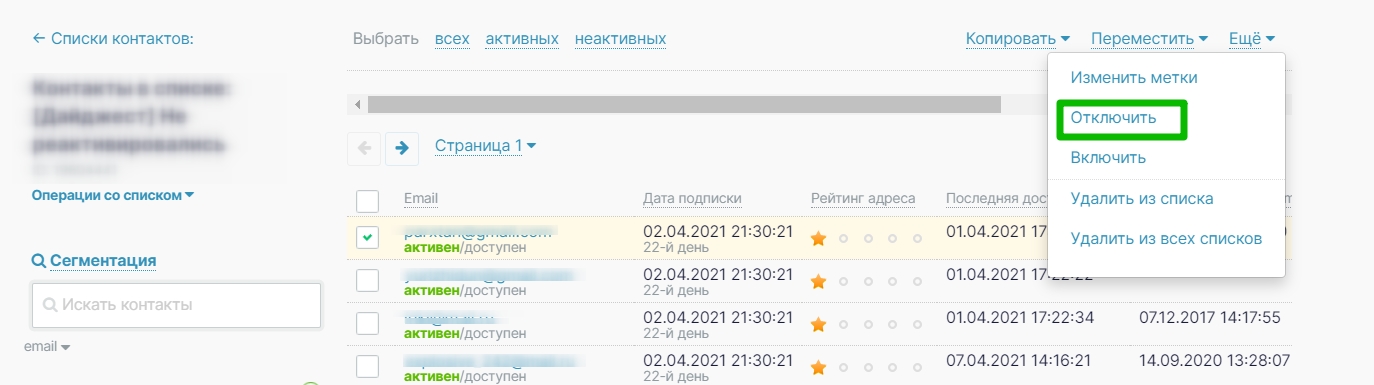
Task: Choose Включить from the menu
Action: [x=1108, y=158]
